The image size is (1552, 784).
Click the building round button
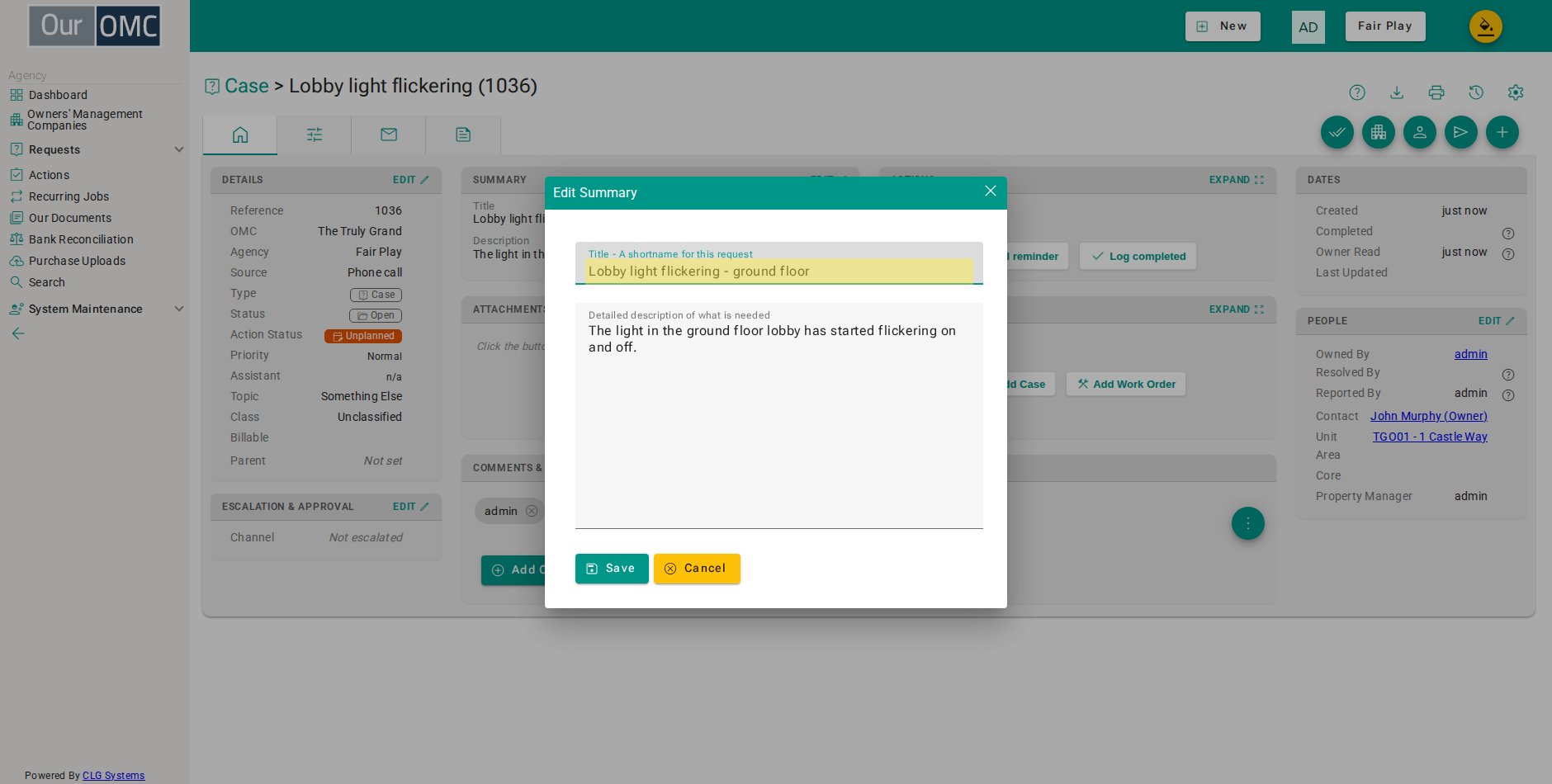pyautogui.click(x=1379, y=132)
